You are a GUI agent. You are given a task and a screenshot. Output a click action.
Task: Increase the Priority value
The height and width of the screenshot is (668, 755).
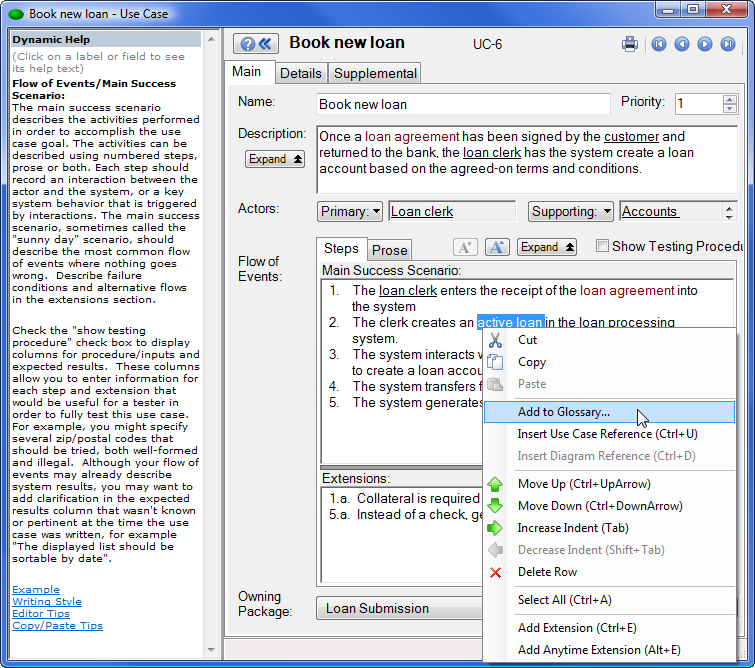[x=729, y=100]
